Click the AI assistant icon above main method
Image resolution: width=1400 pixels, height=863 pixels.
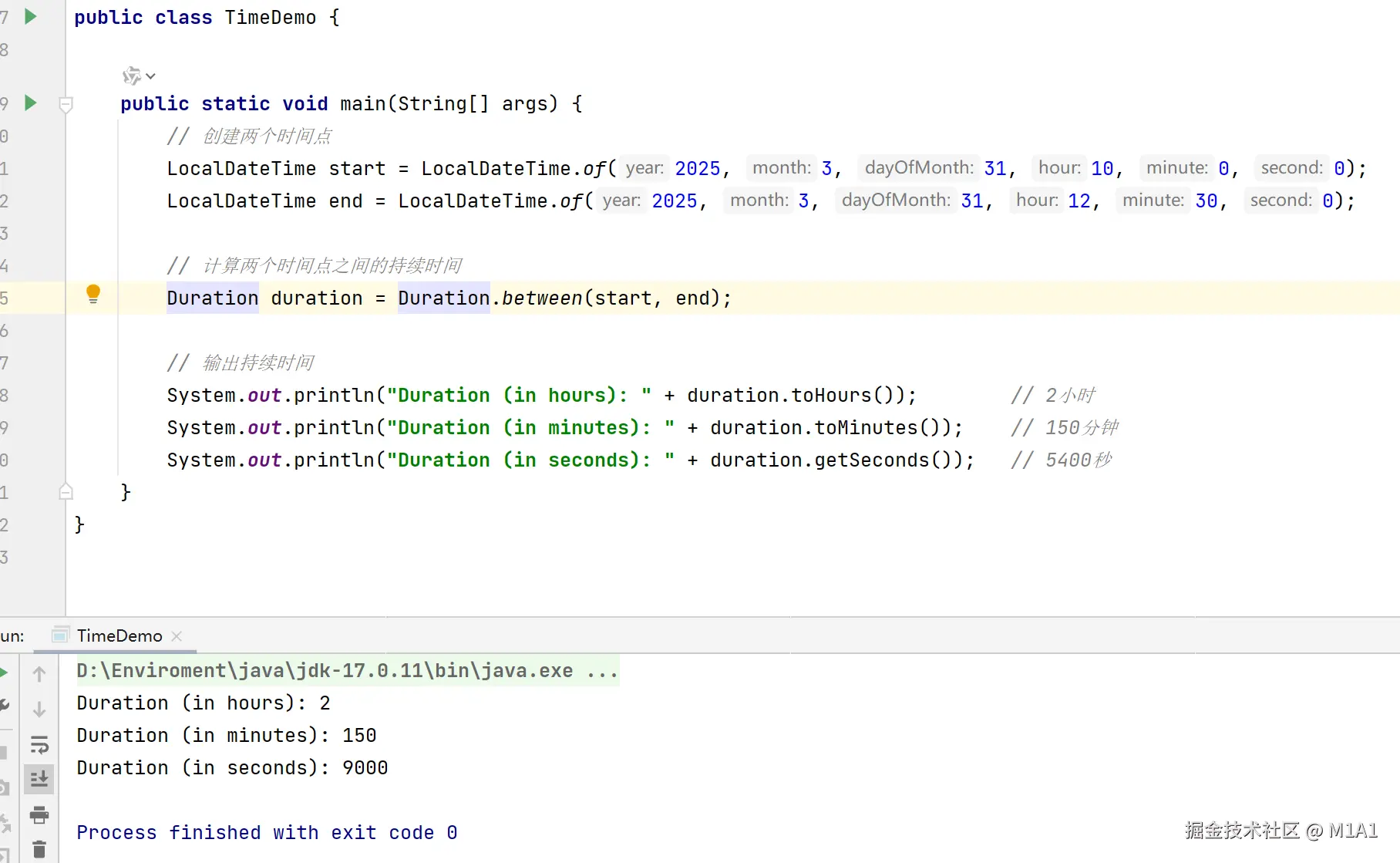(132, 76)
